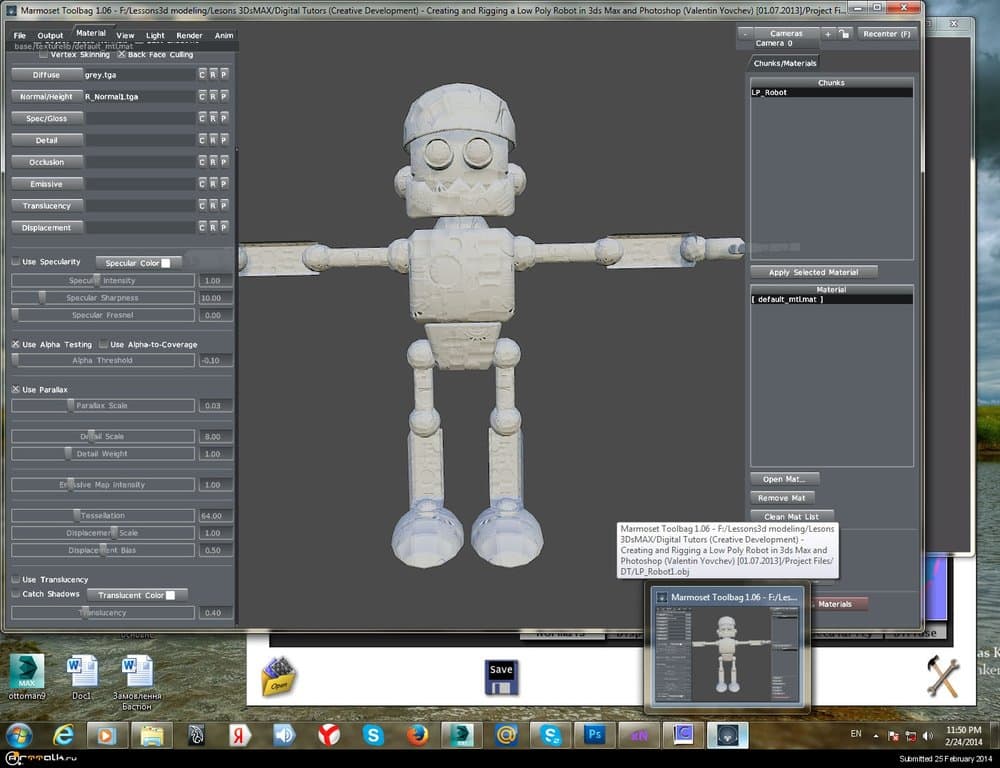Click the yellow Open folder icon
The height and width of the screenshot is (768, 1000).
(x=278, y=679)
